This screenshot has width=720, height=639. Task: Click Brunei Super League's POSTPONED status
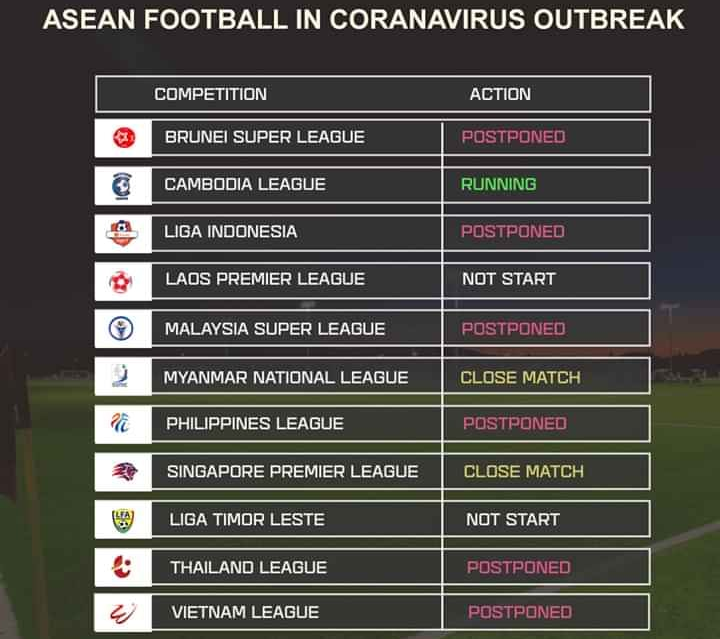(513, 137)
